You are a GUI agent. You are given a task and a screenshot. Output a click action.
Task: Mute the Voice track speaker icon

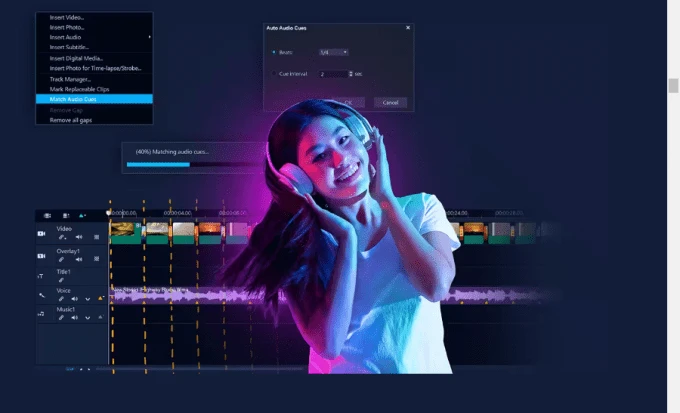pyautogui.click(x=75, y=299)
